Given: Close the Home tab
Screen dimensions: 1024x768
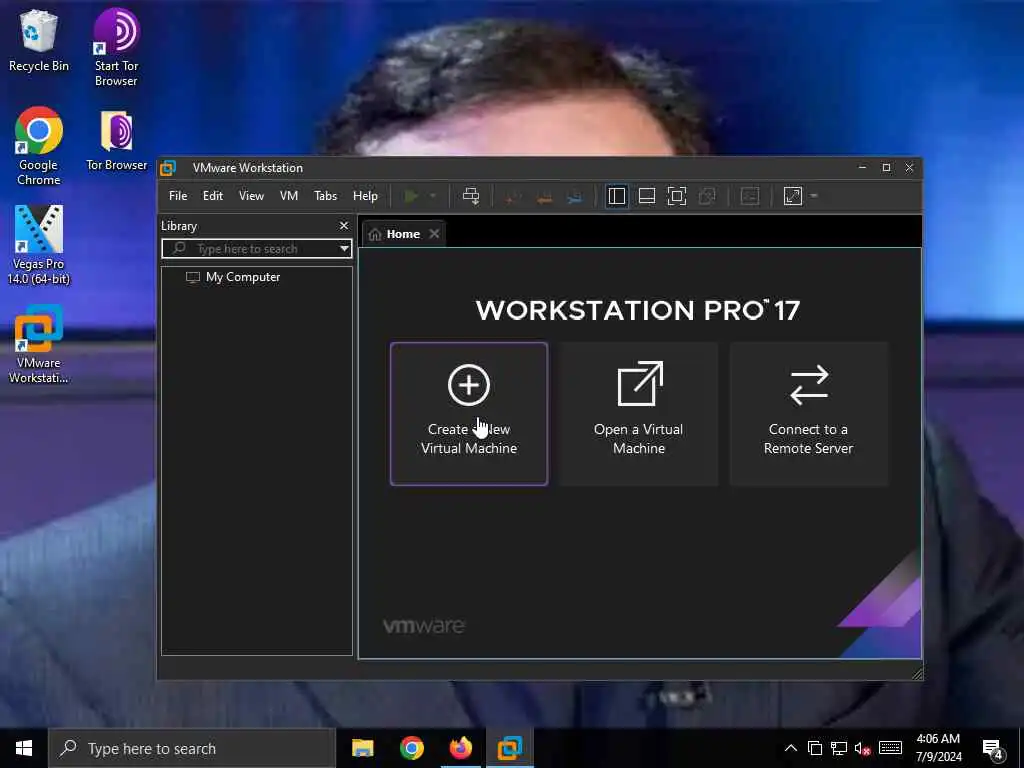Looking at the screenshot, I should (434, 234).
